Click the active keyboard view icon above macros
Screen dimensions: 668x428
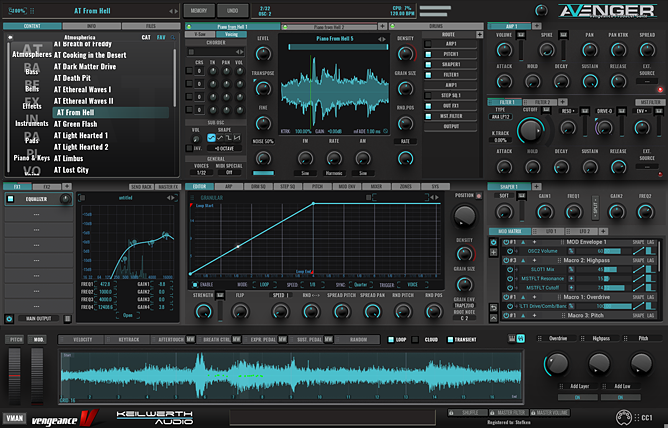521,339
